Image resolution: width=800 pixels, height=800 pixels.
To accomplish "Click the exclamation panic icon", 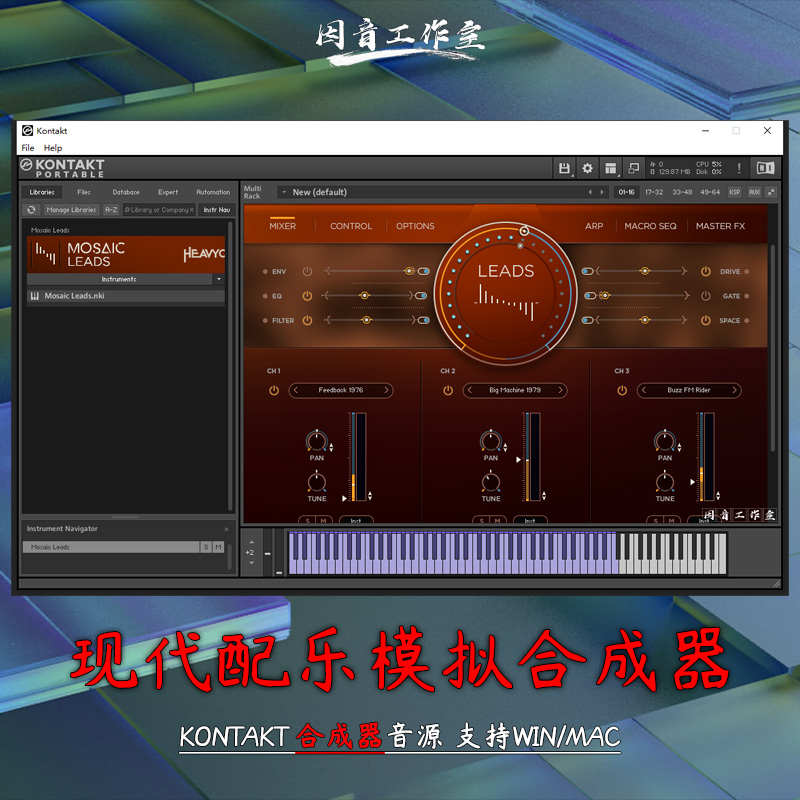I will click(738, 168).
